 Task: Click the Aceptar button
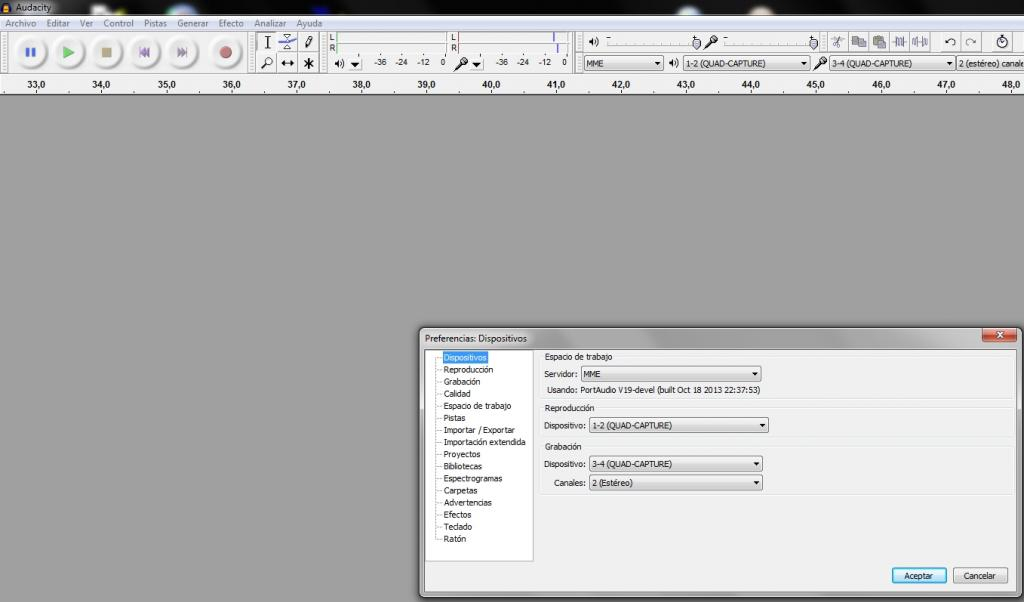pyautogui.click(x=918, y=576)
